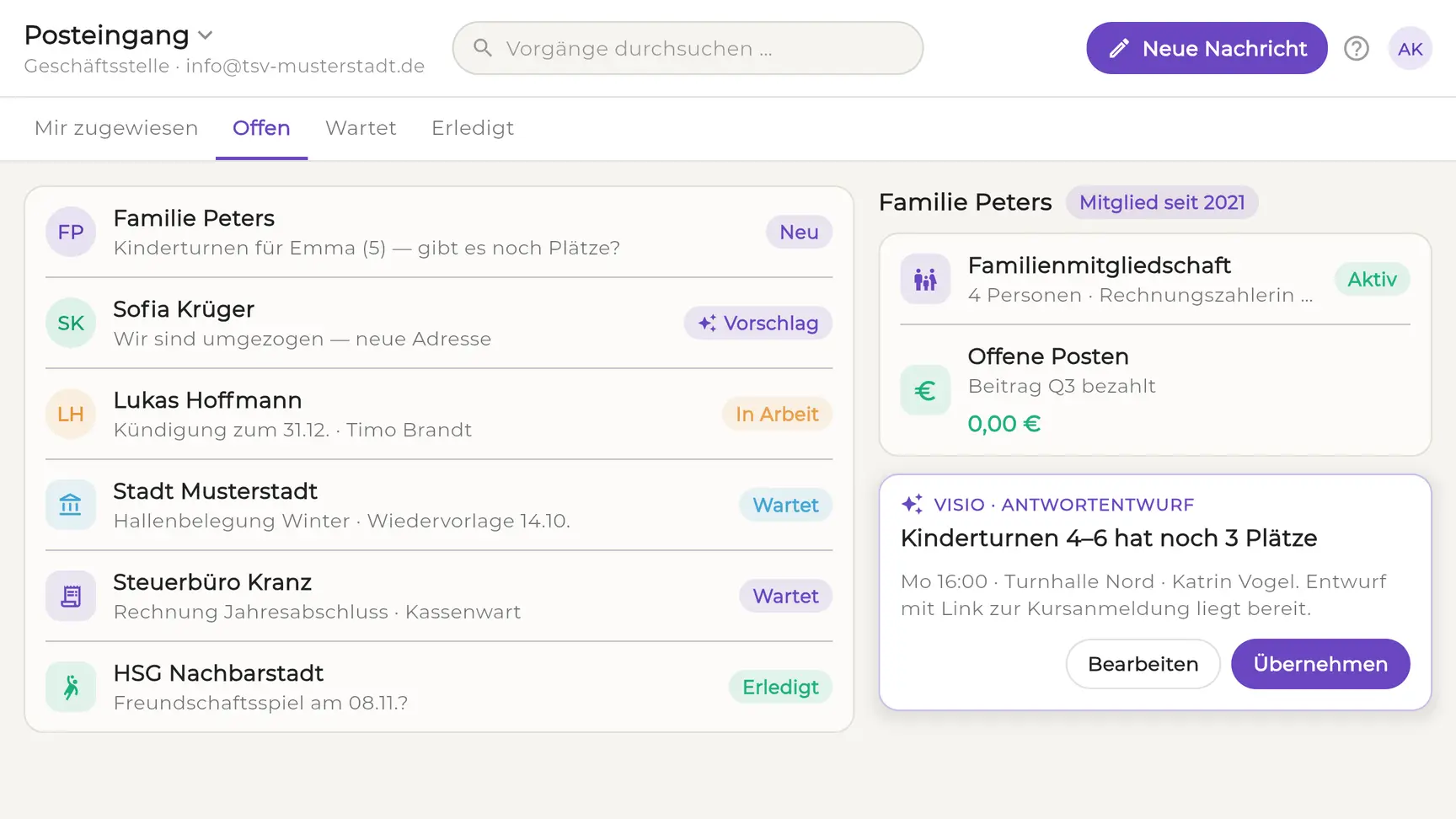
Task: Select the Offen tab
Action: (x=261, y=128)
